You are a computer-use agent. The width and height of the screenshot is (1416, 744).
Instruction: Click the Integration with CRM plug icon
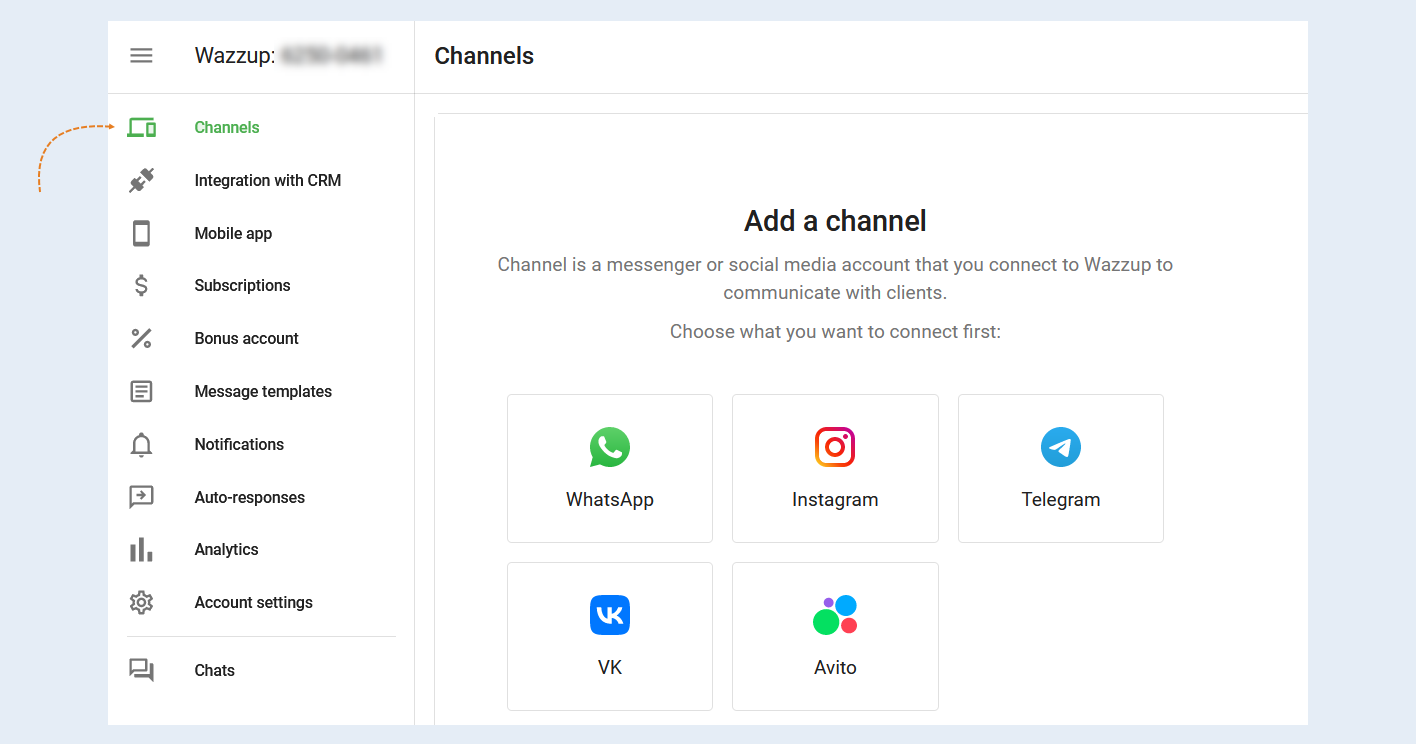pos(141,181)
